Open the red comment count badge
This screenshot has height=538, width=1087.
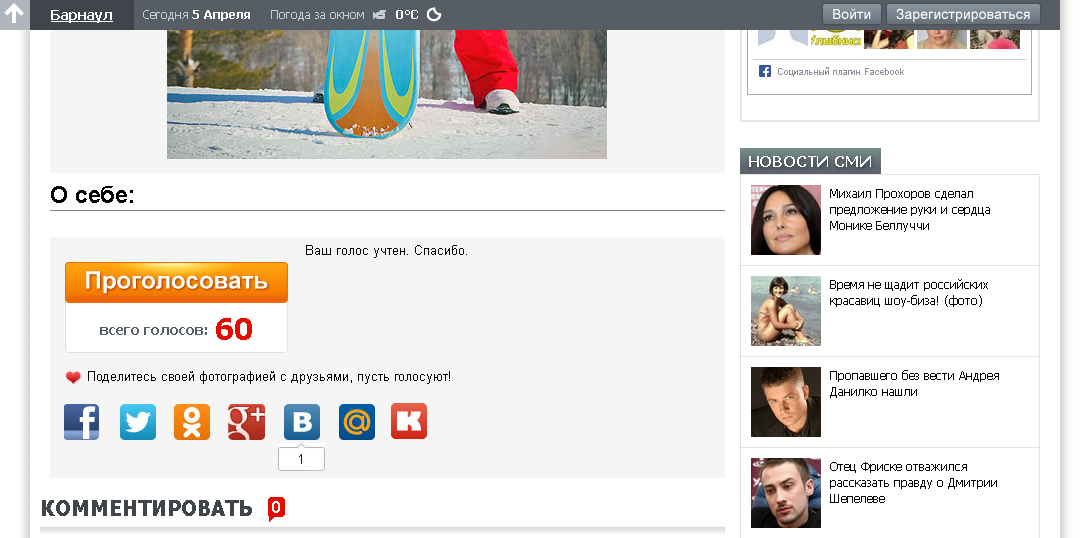[x=276, y=509]
